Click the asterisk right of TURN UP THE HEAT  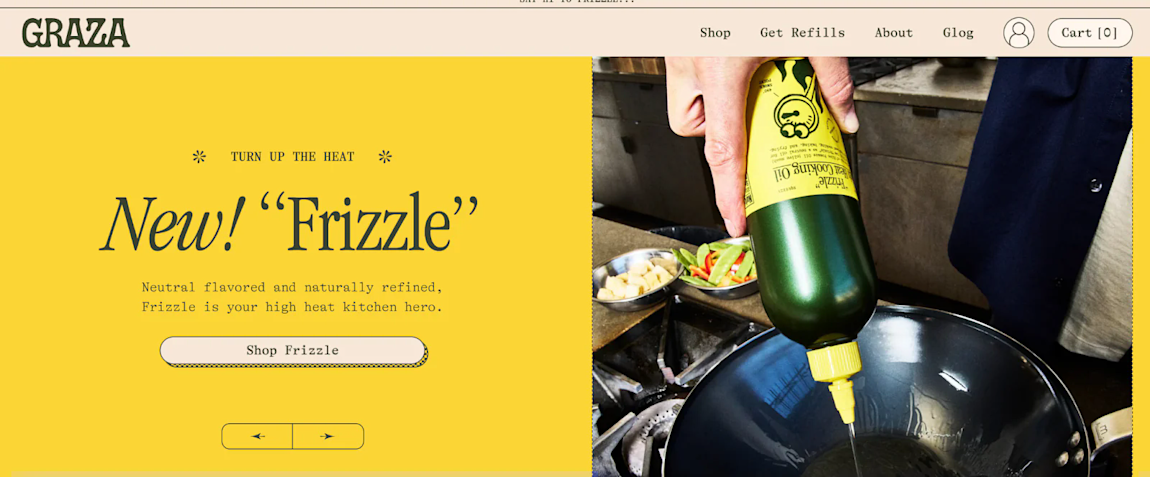click(x=385, y=156)
